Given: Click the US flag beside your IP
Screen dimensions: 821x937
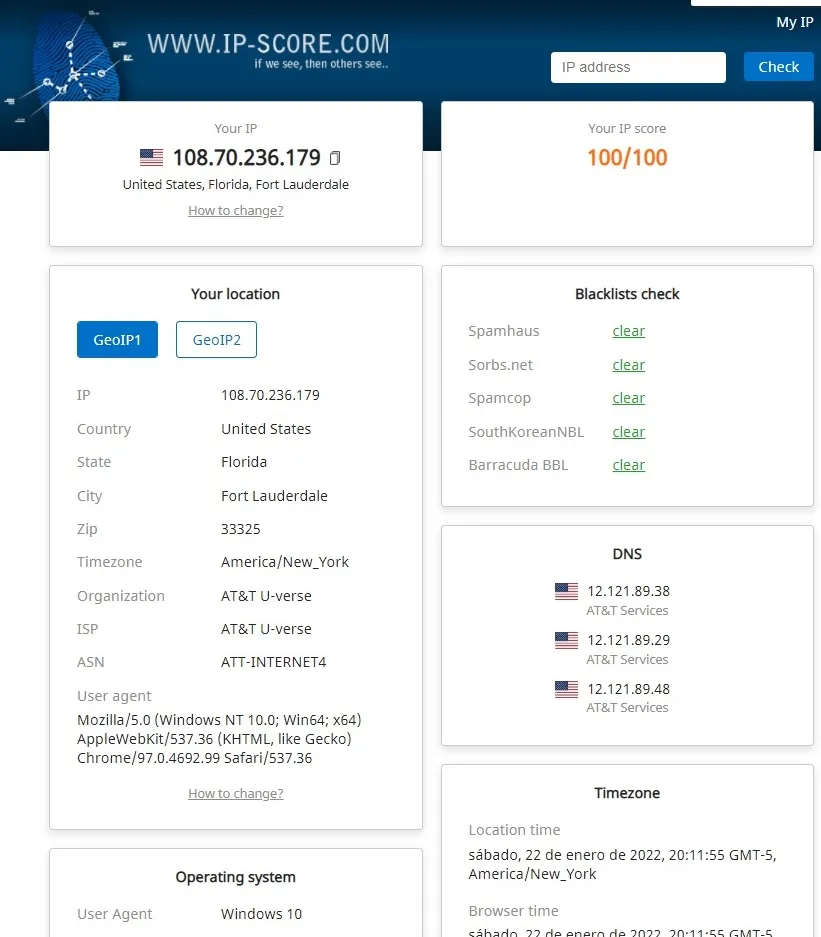Looking at the screenshot, I should pyautogui.click(x=151, y=158).
